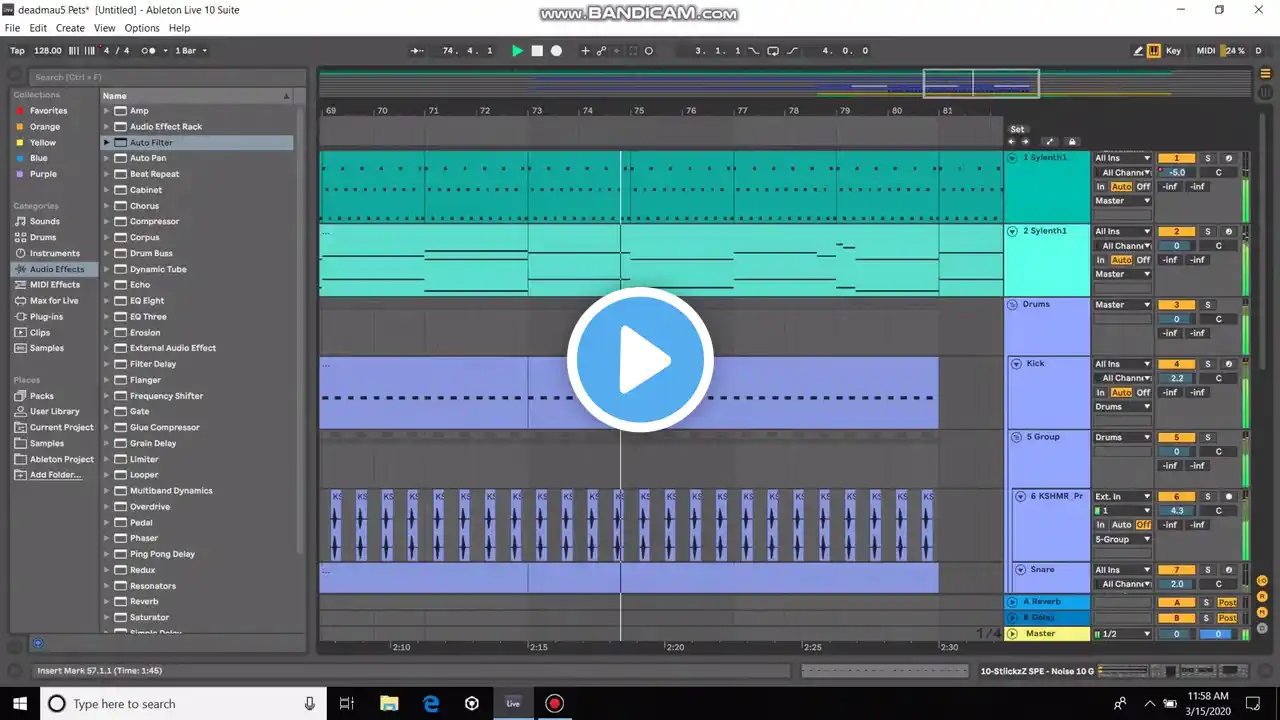Click the Arrangement Record button in transport

[556, 51]
